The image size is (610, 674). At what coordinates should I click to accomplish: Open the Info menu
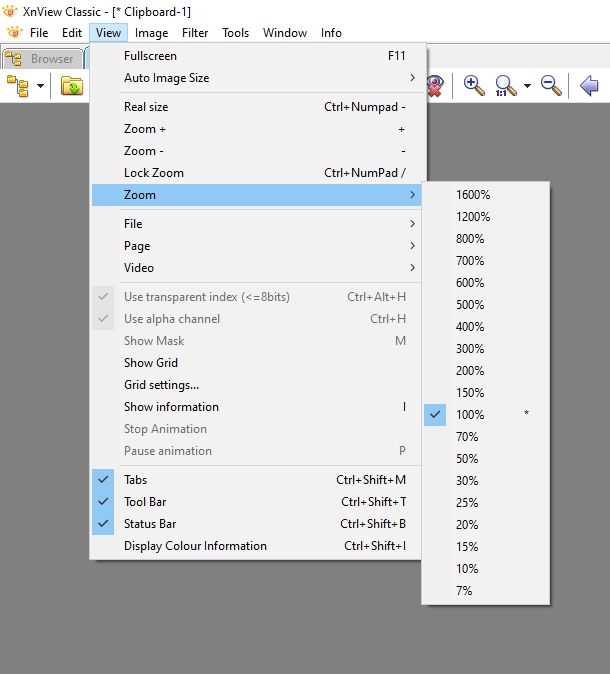pyautogui.click(x=331, y=33)
